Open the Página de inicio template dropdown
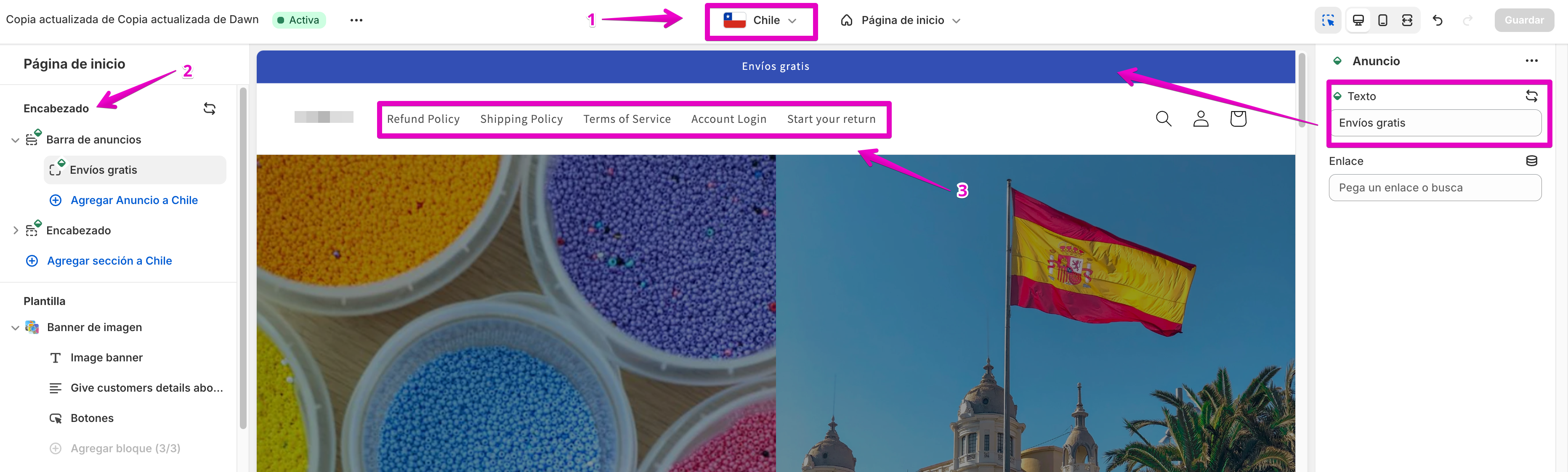Image resolution: width=1568 pixels, height=472 pixels. pos(900,21)
